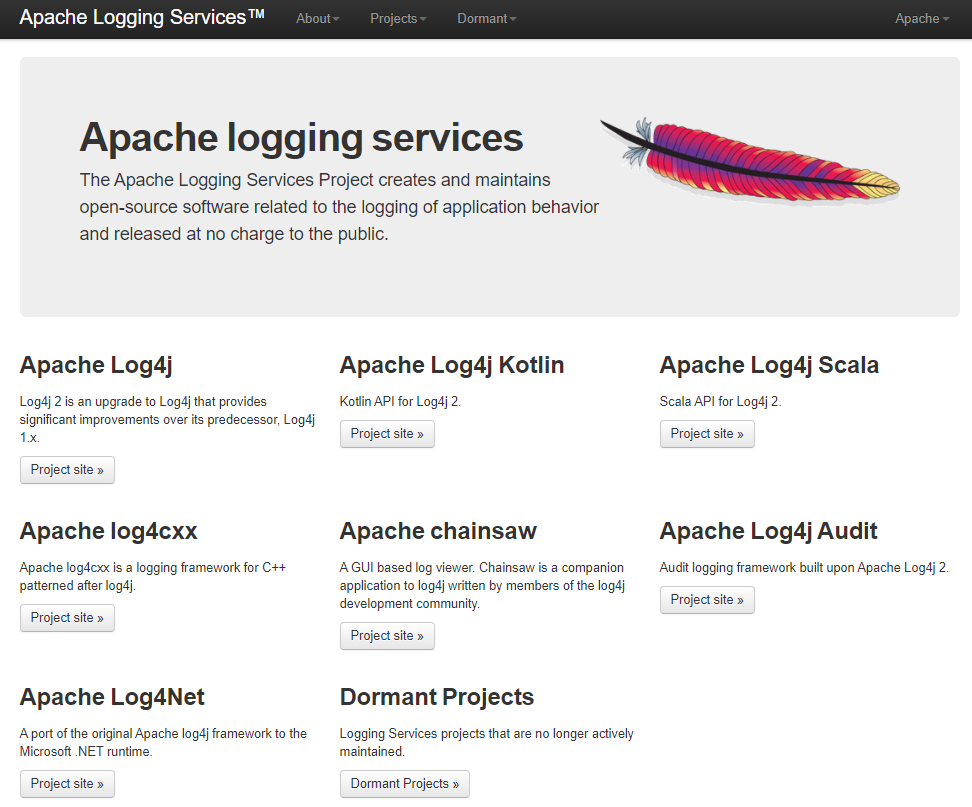Go to Project site for Apache Log4Net
This screenshot has width=972, height=807.
pyautogui.click(x=67, y=784)
